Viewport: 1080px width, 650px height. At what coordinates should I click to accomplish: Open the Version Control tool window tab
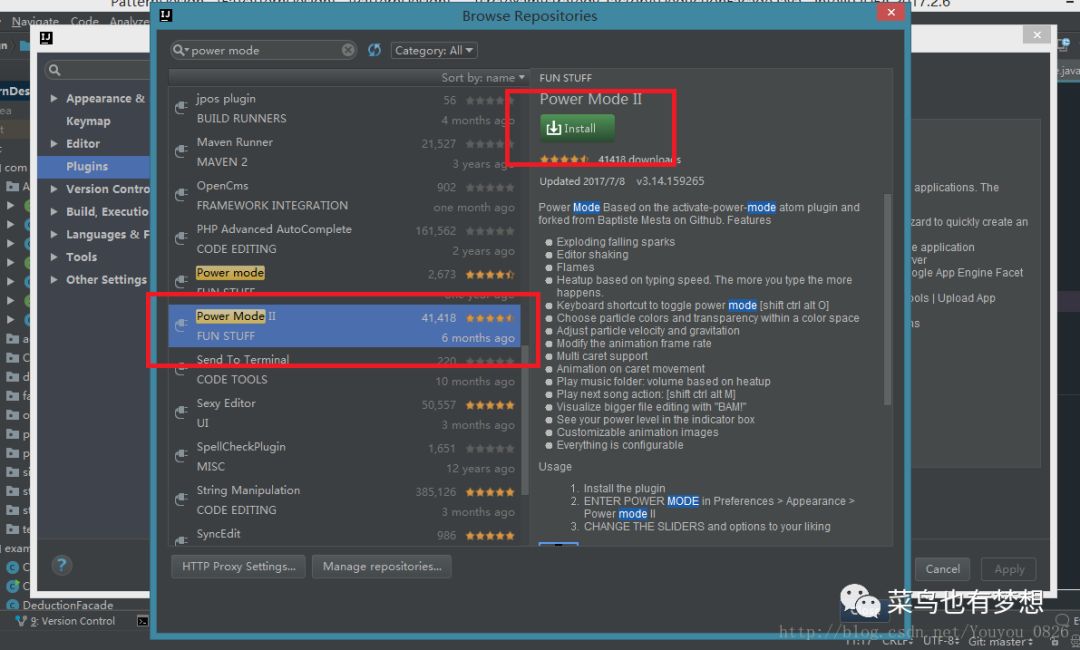[x=65, y=621]
